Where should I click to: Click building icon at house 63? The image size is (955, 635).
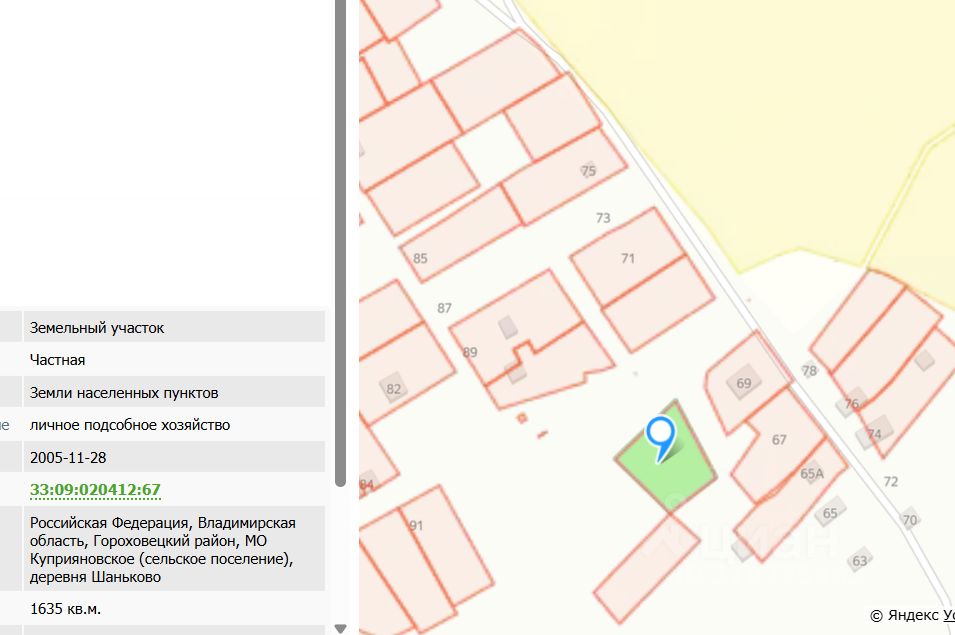point(859,560)
